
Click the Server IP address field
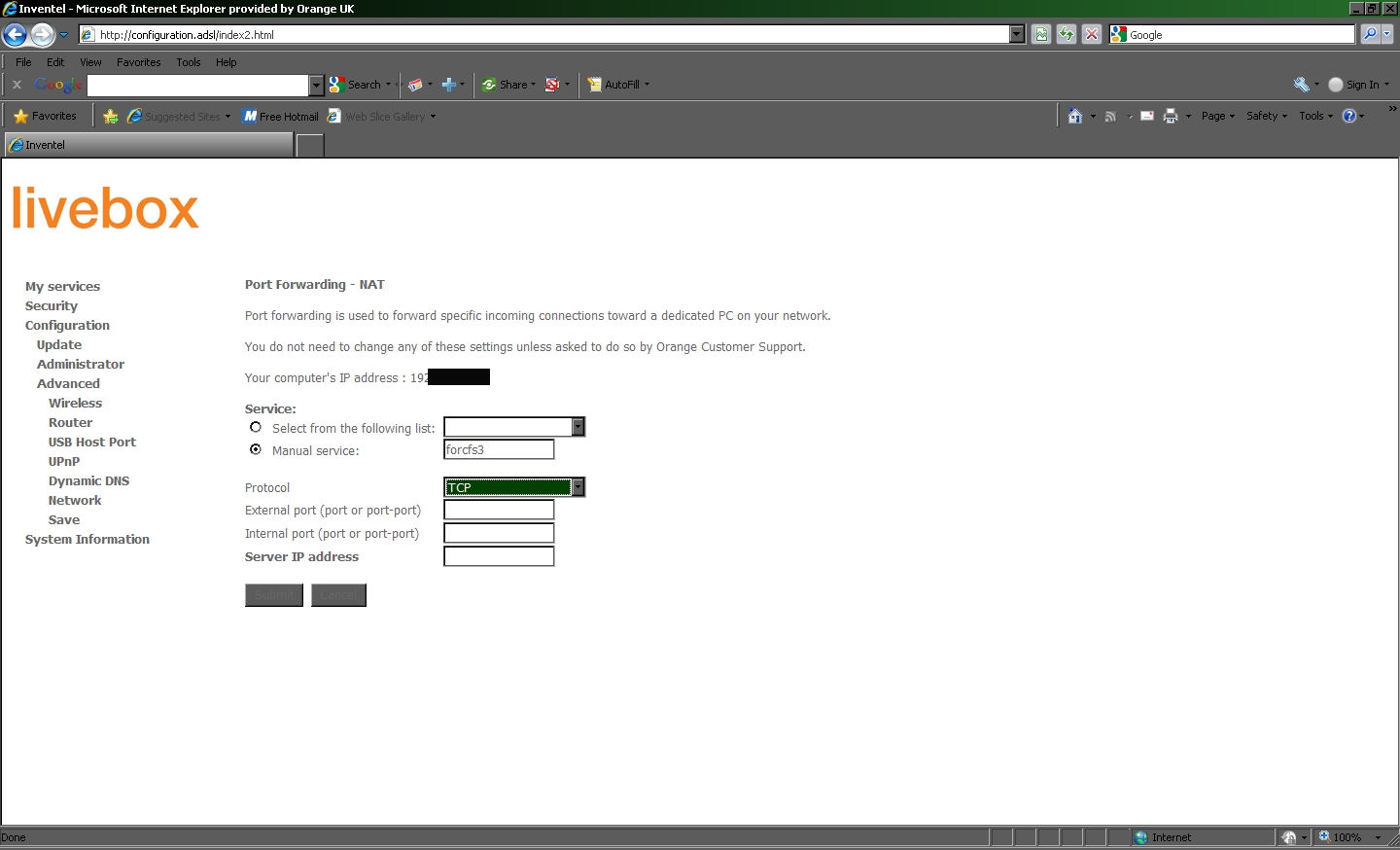point(499,556)
